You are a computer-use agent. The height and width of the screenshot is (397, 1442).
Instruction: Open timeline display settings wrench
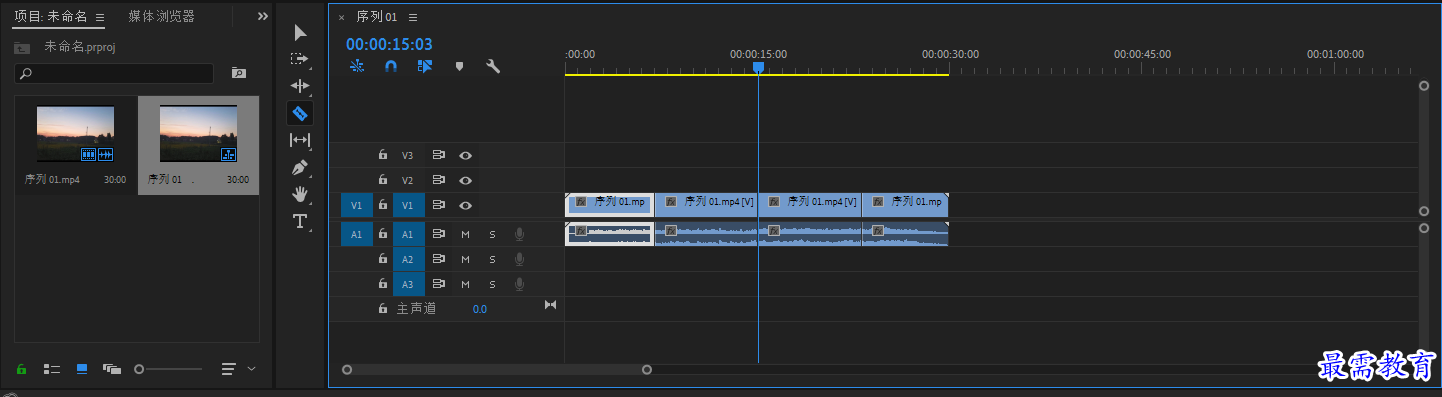click(493, 66)
